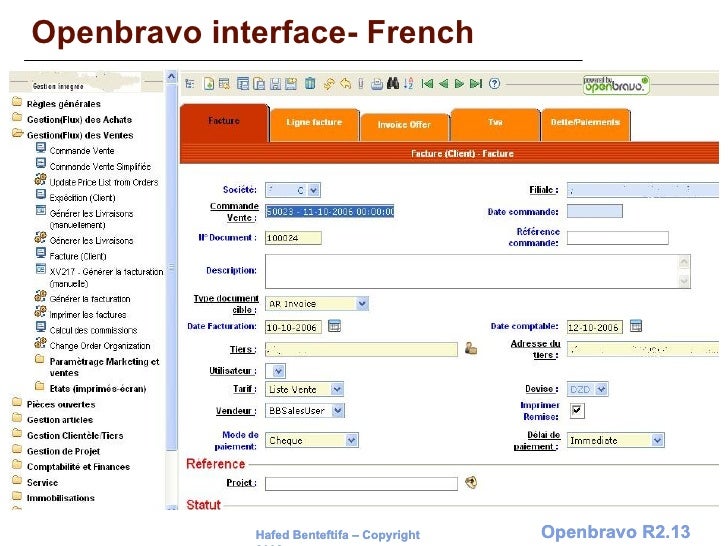
Task: Open Update Price List from Orders item
Action: point(104,182)
